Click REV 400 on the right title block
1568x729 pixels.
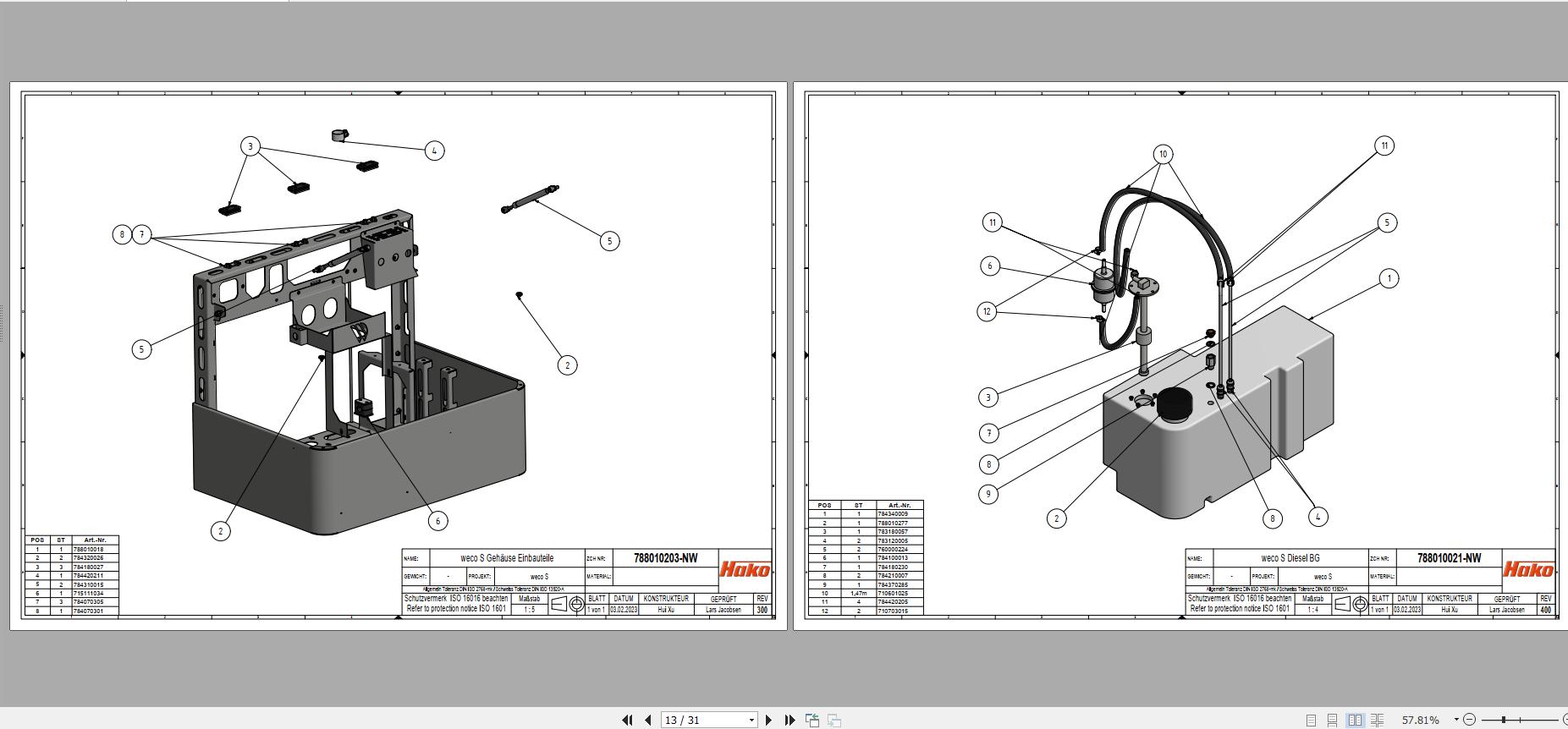pyautogui.click(x=1545, y=609)
